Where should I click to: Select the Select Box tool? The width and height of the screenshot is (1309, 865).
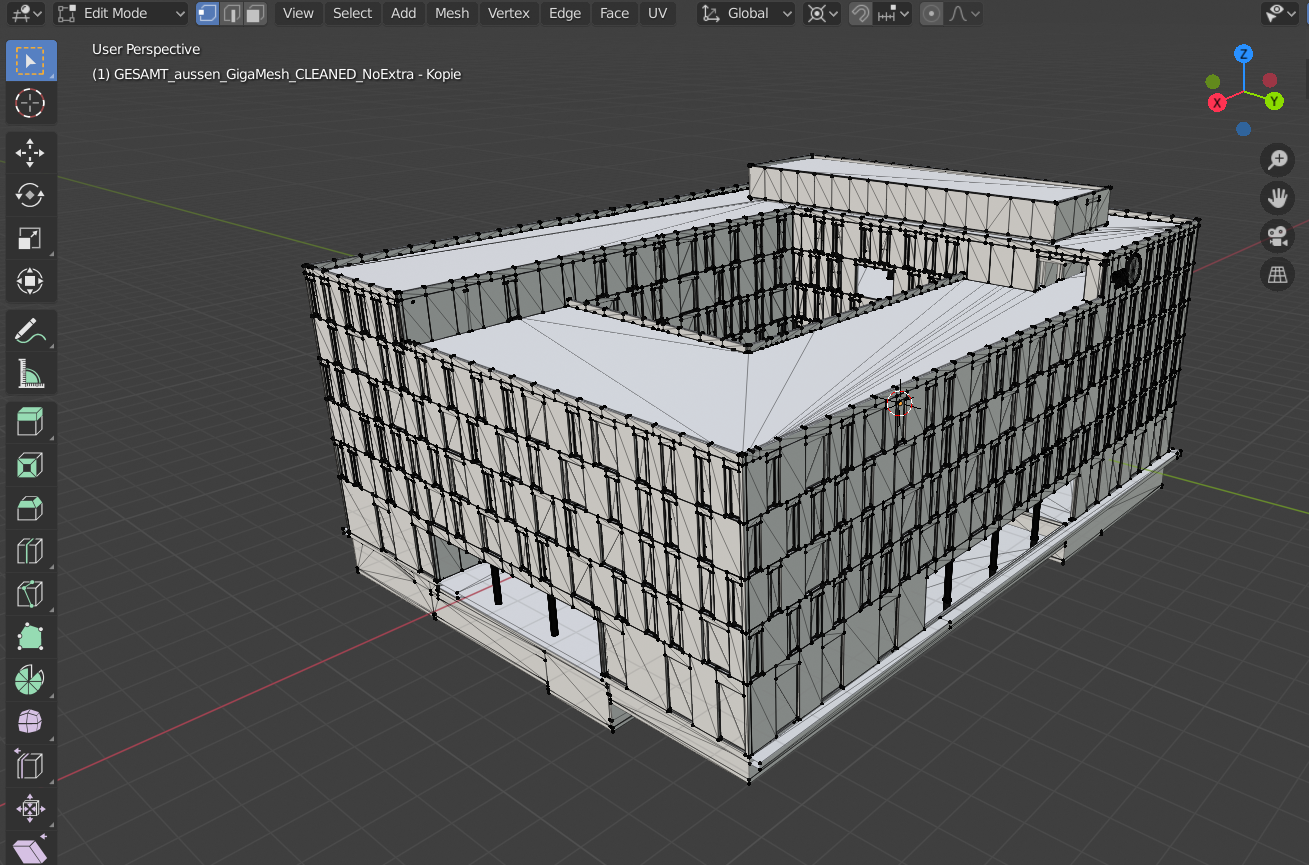31,61
